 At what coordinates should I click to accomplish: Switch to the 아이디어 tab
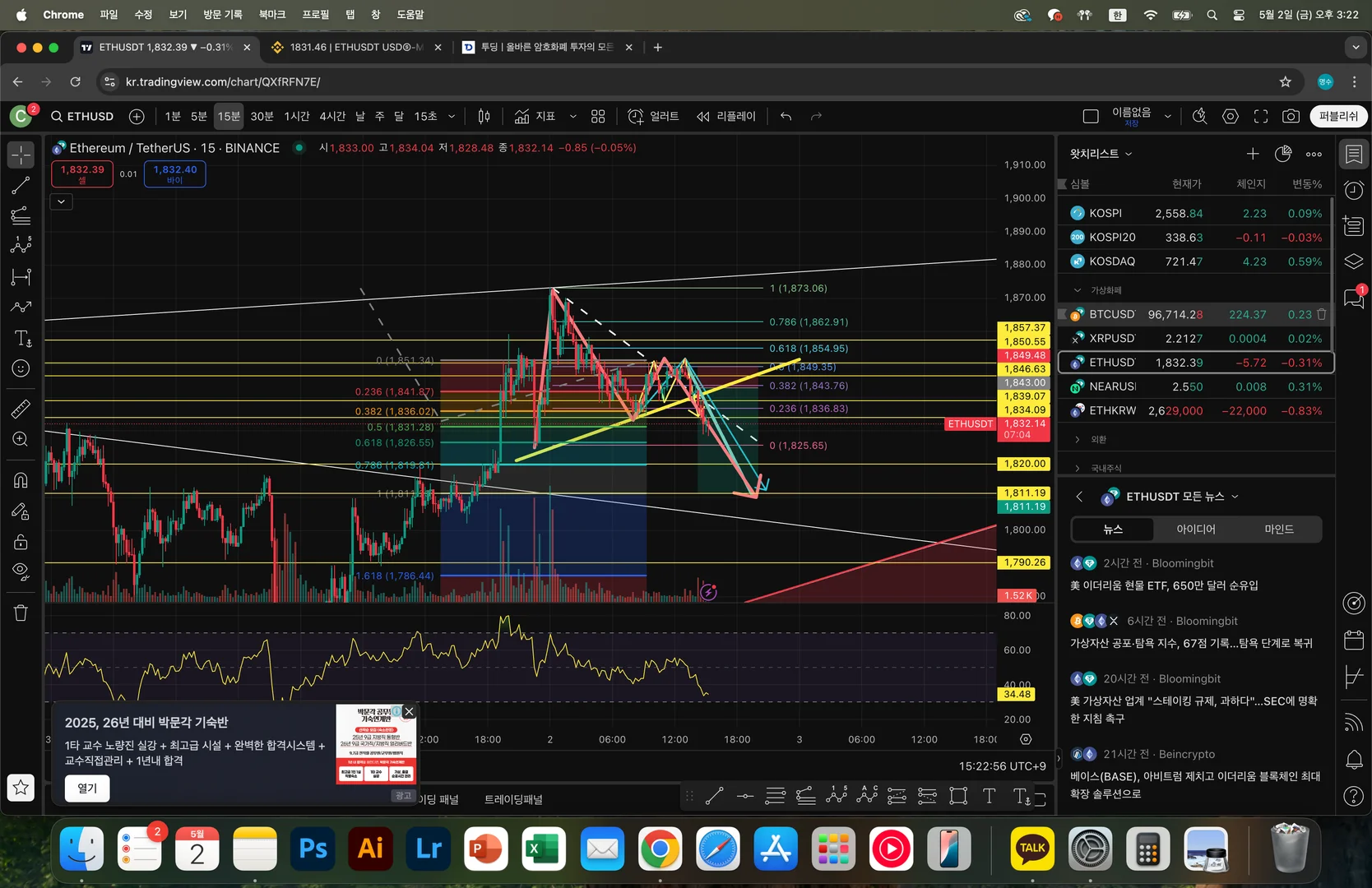point(1195,530)
